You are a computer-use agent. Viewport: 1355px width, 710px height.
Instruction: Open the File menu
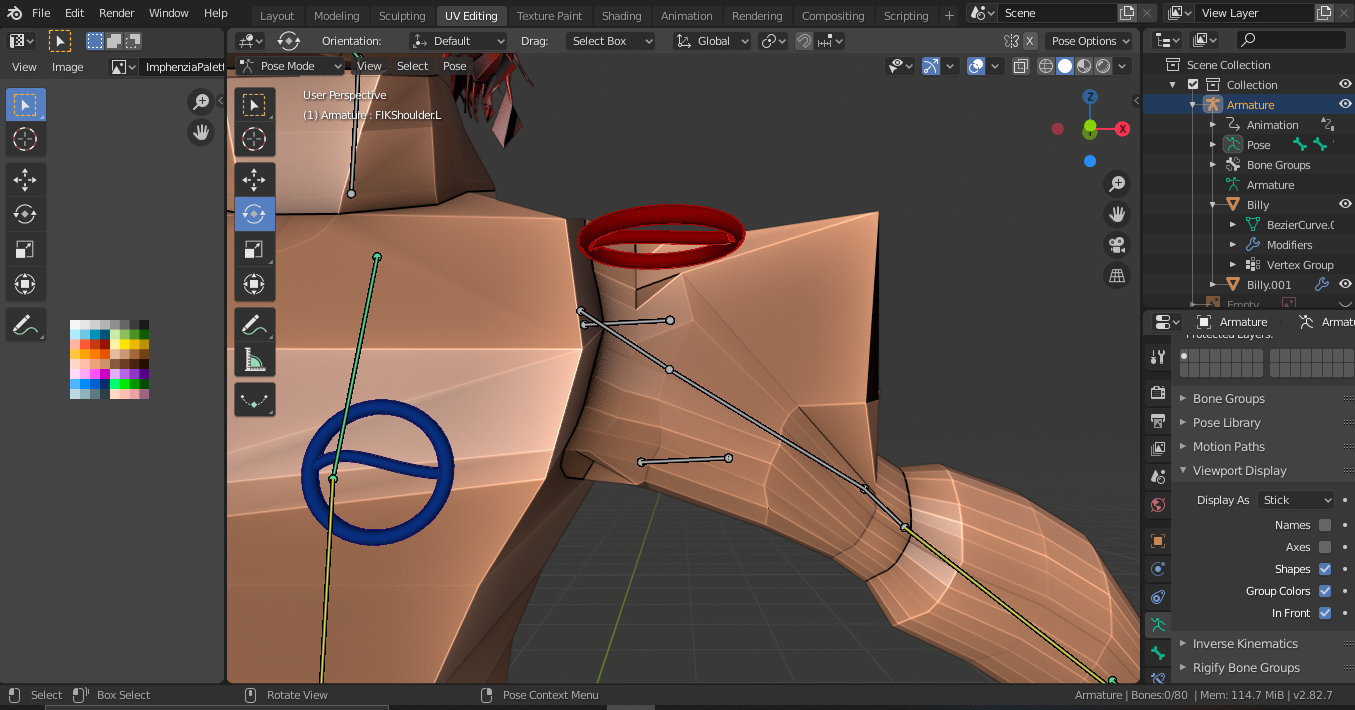[41, 13]
